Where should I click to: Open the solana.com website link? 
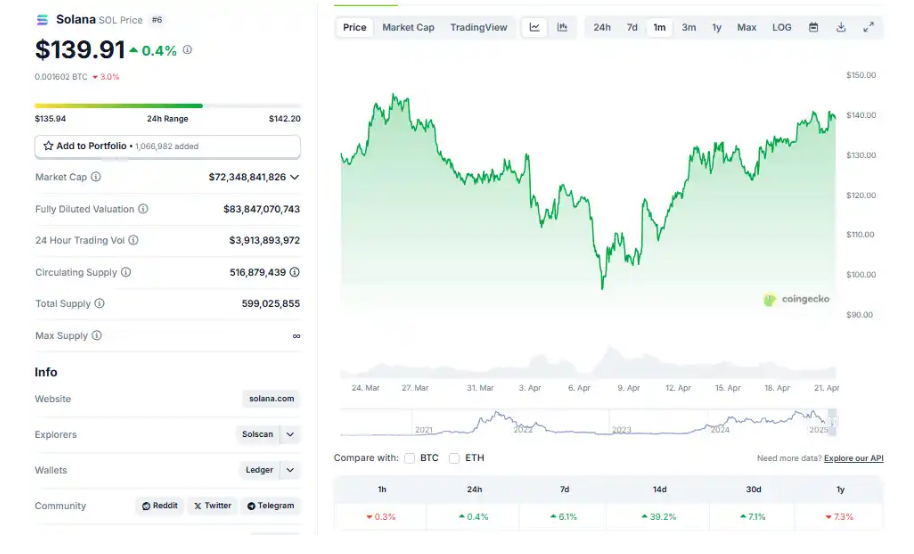pos(272,399)
